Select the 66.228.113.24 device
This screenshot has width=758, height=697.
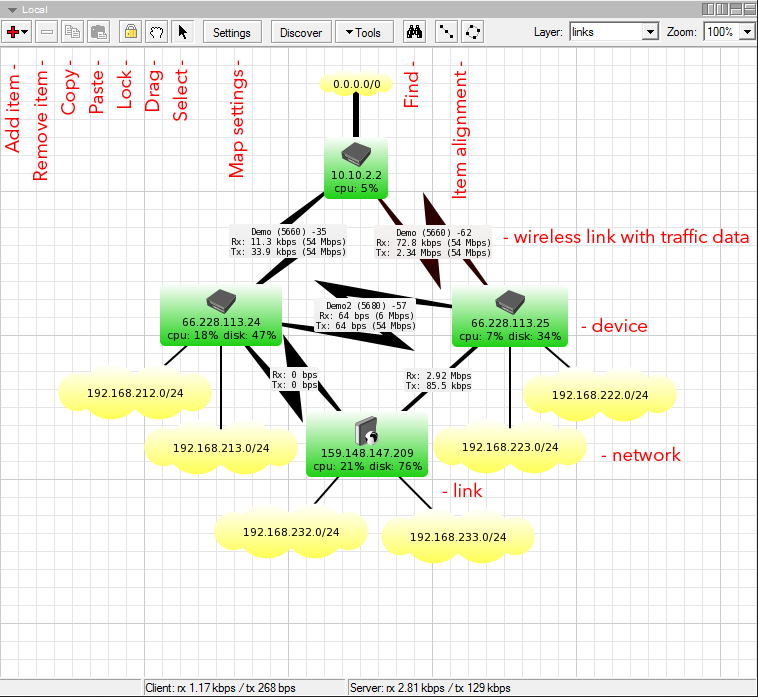pyautogui.click(x=221, y=315)
